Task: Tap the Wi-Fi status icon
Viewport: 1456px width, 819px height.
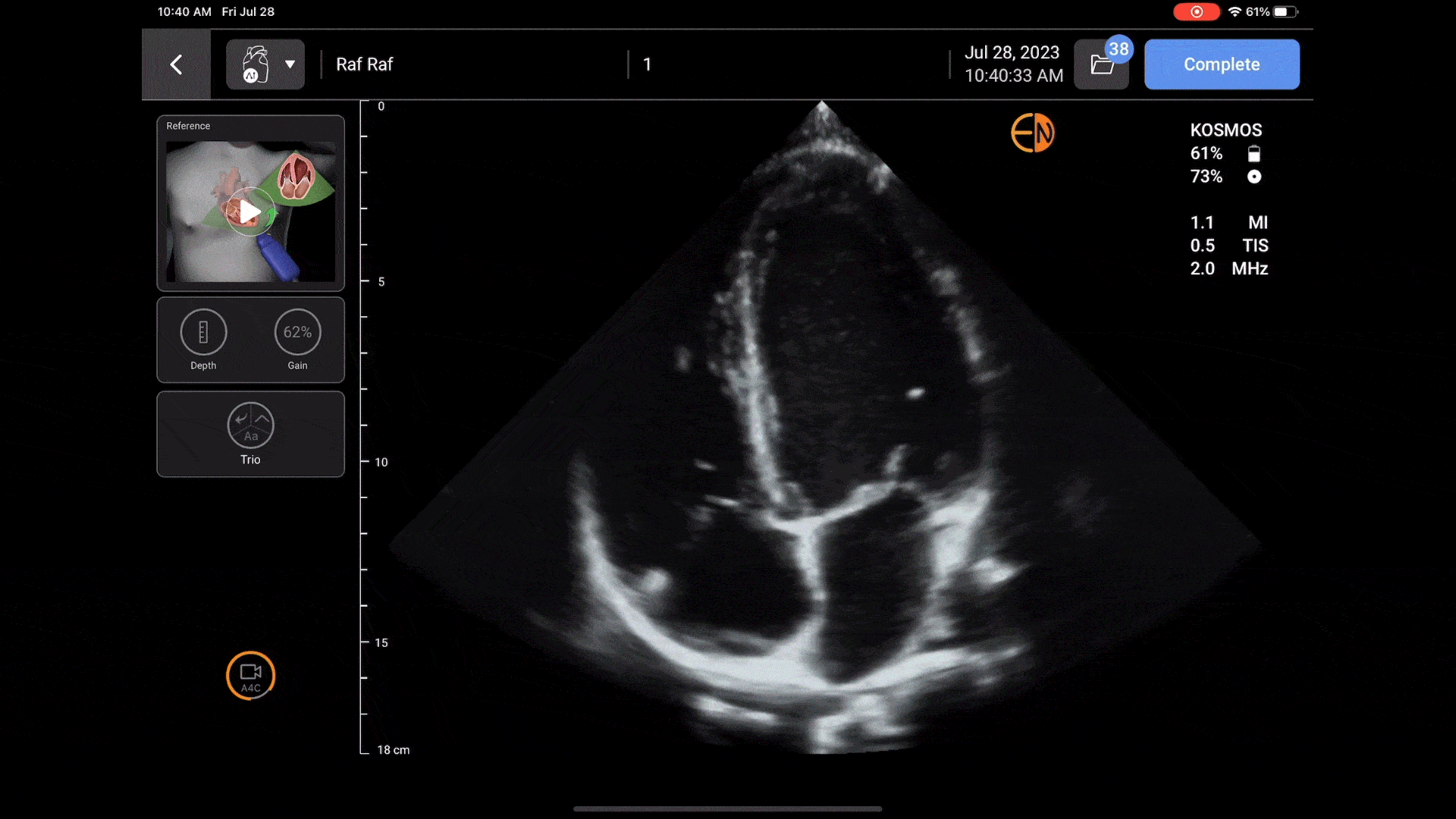Action: pos(1235,11)
